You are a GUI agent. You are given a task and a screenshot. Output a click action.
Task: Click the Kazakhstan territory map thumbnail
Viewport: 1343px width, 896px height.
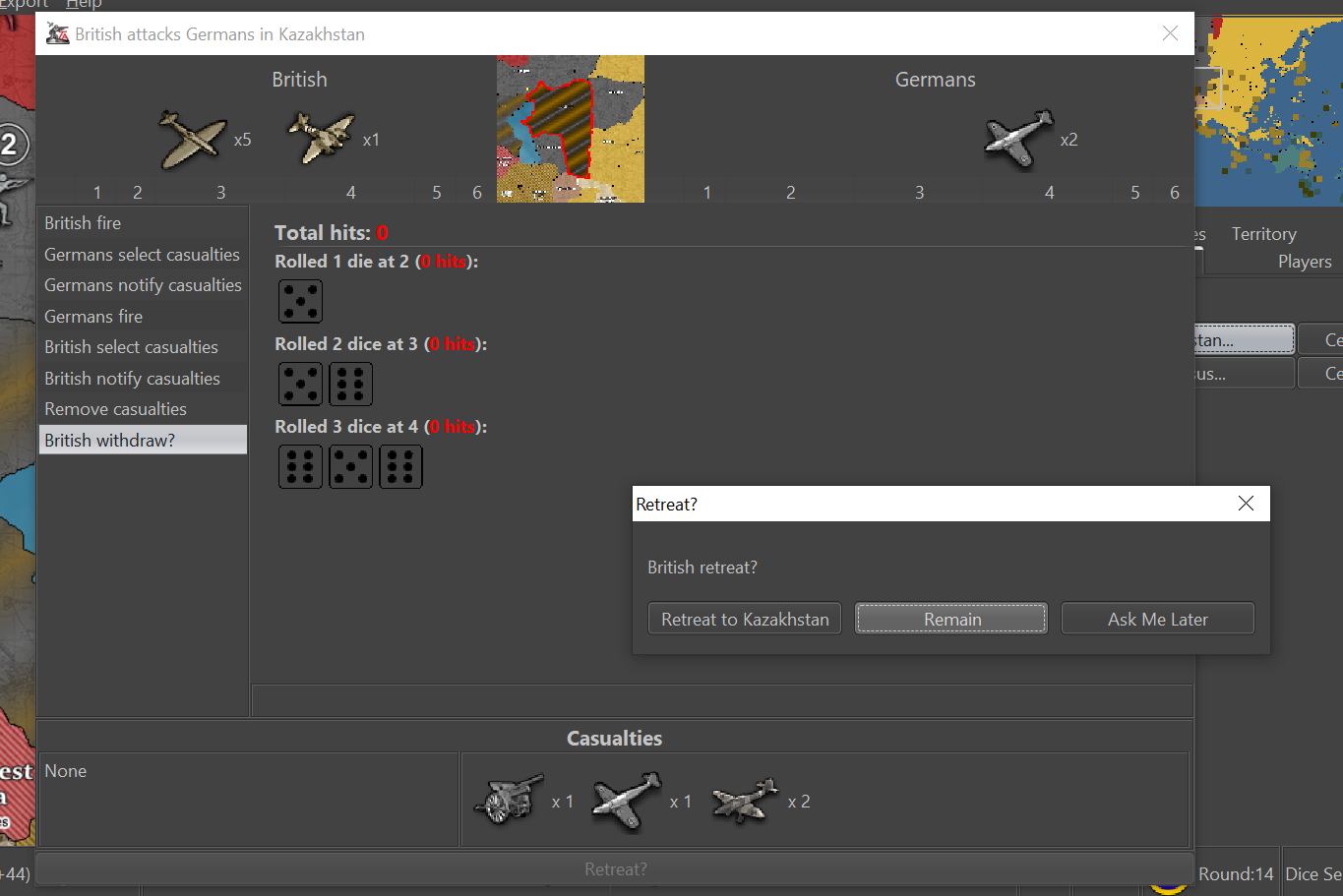[571, 129]
